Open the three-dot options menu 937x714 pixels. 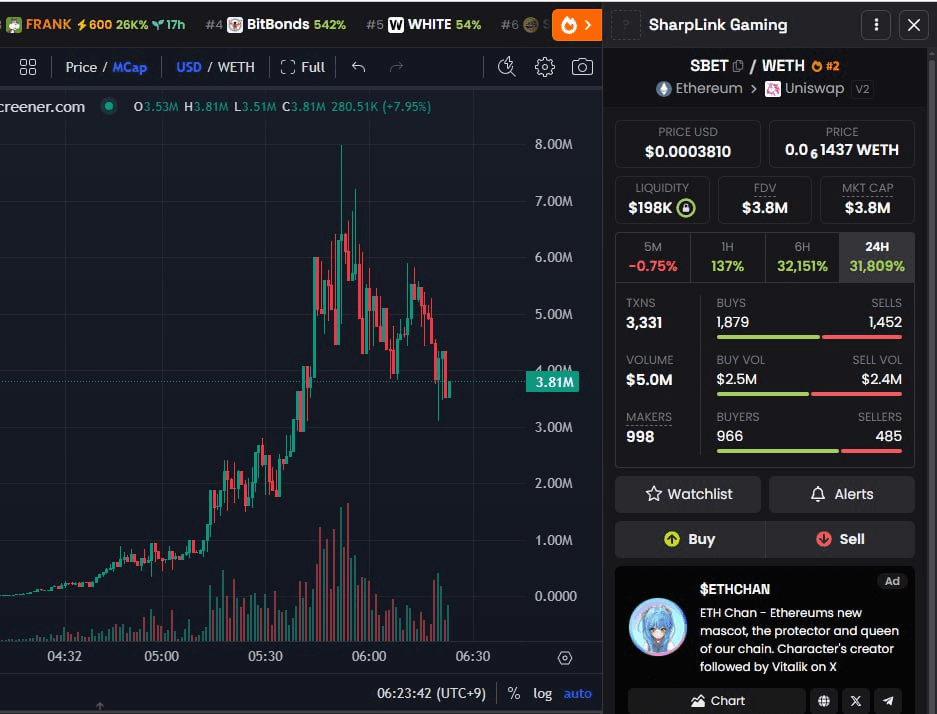click(x=876, y=25)
